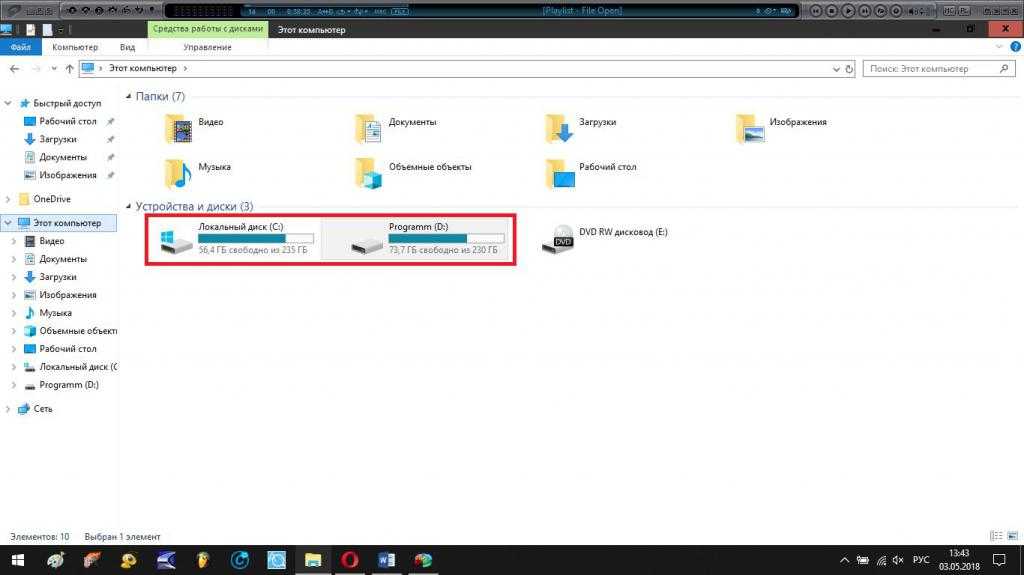The width and height of the screenshot is (1024, 575).
Task: Open the Windows Start menu
Action: point(17,560)
